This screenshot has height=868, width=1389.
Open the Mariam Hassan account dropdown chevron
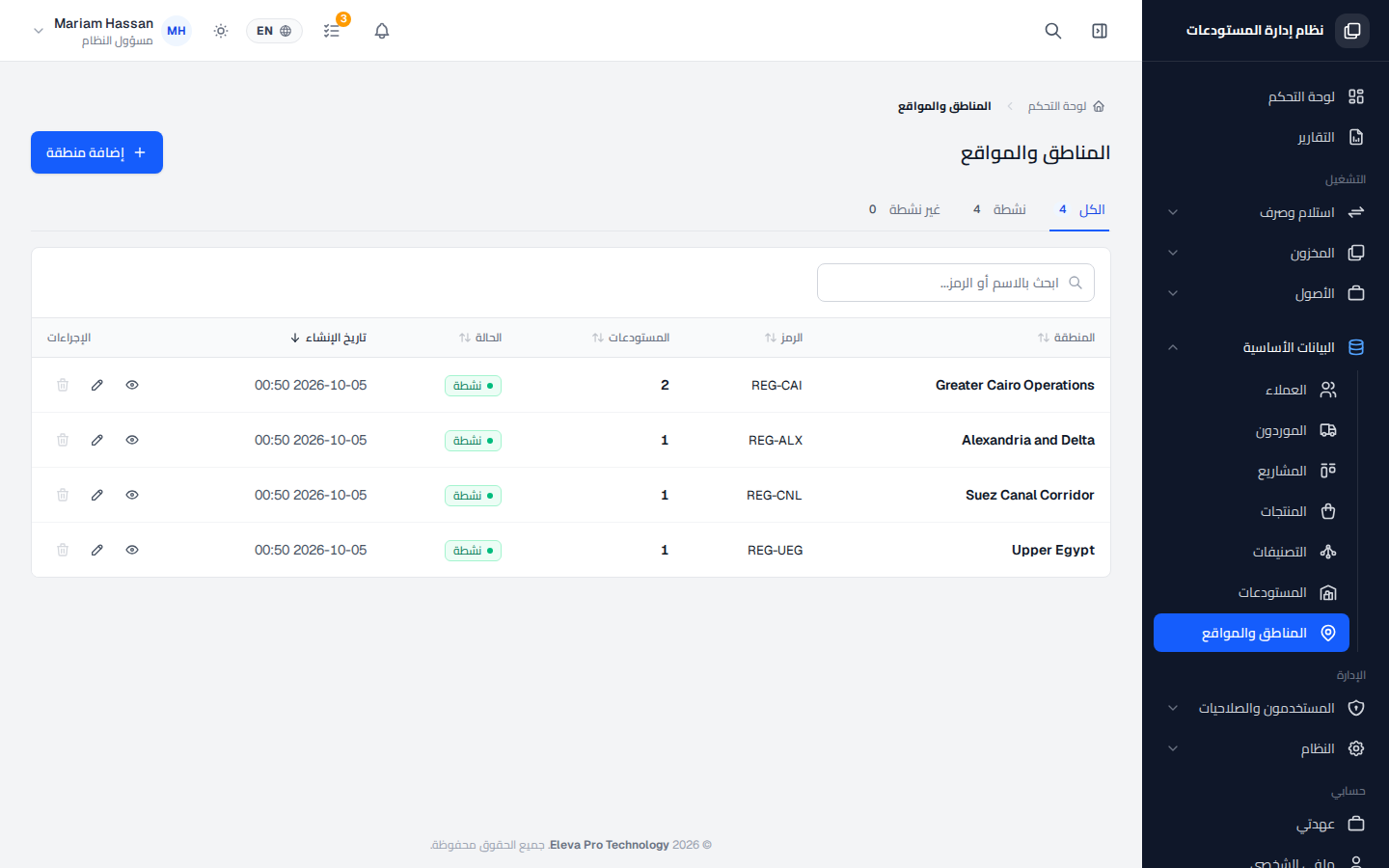click(39, 31)
